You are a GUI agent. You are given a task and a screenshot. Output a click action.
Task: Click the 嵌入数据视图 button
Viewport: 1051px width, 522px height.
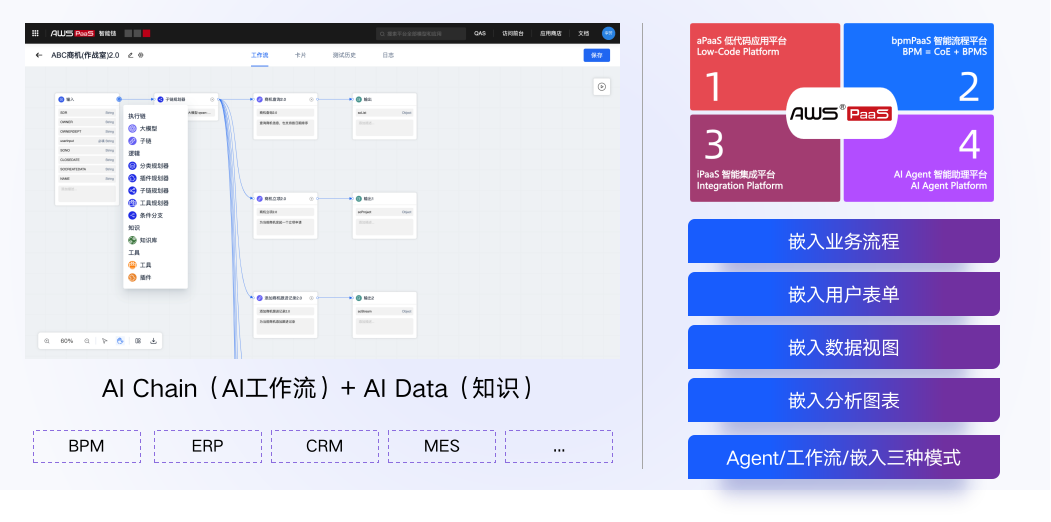844,347
